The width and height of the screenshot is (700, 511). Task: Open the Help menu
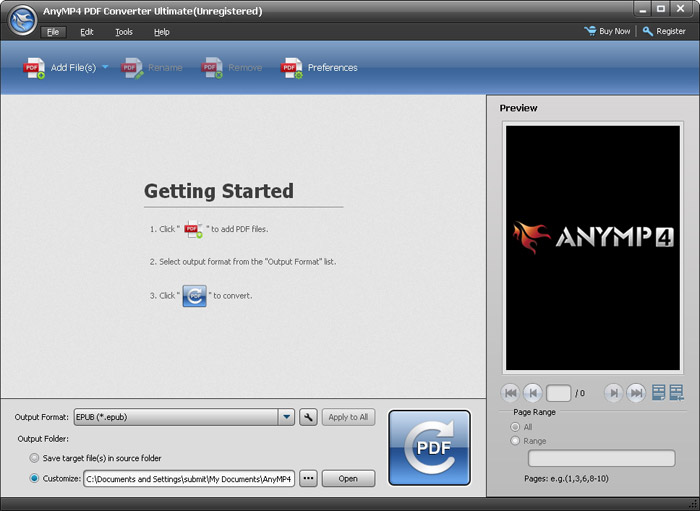tap(162, 32)
